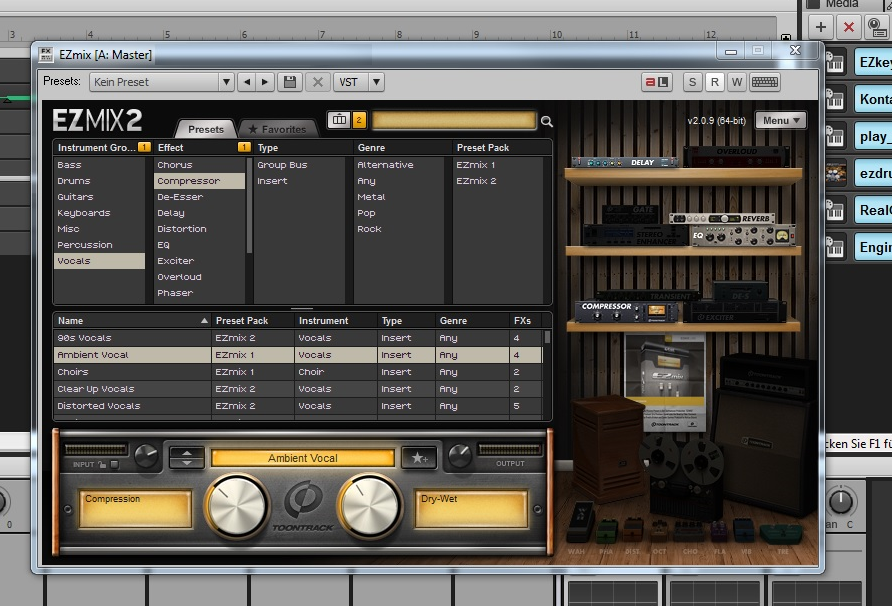Select Vocals in Instrument Group list
The width and height of the screenshot is (892, 606).
99,261
